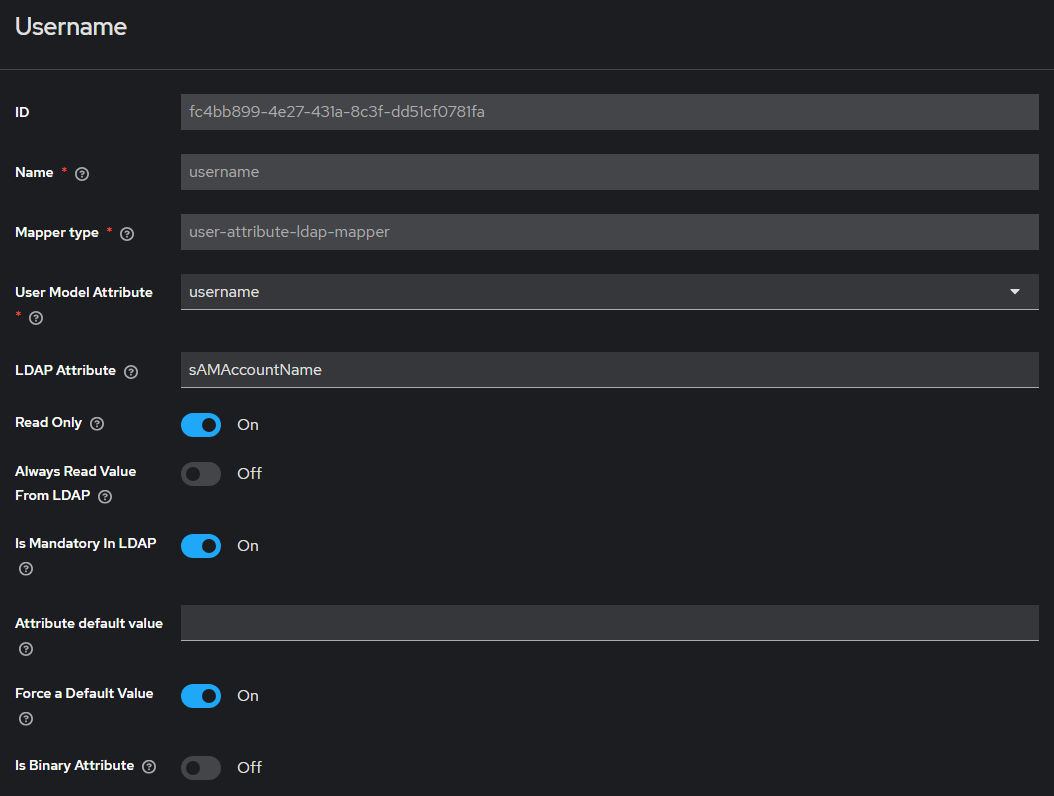The image size is (1054, 796).
Task: Open help for User Model Attribute
Action: click(36, 318)
